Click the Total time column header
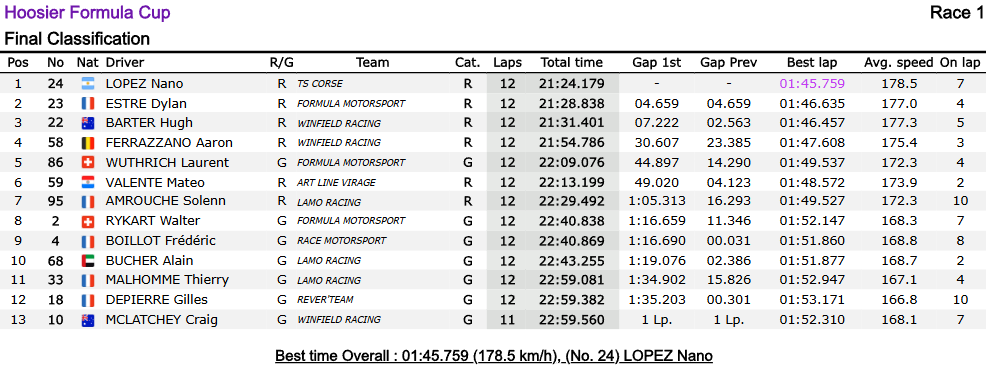 [x=572, y=63]
